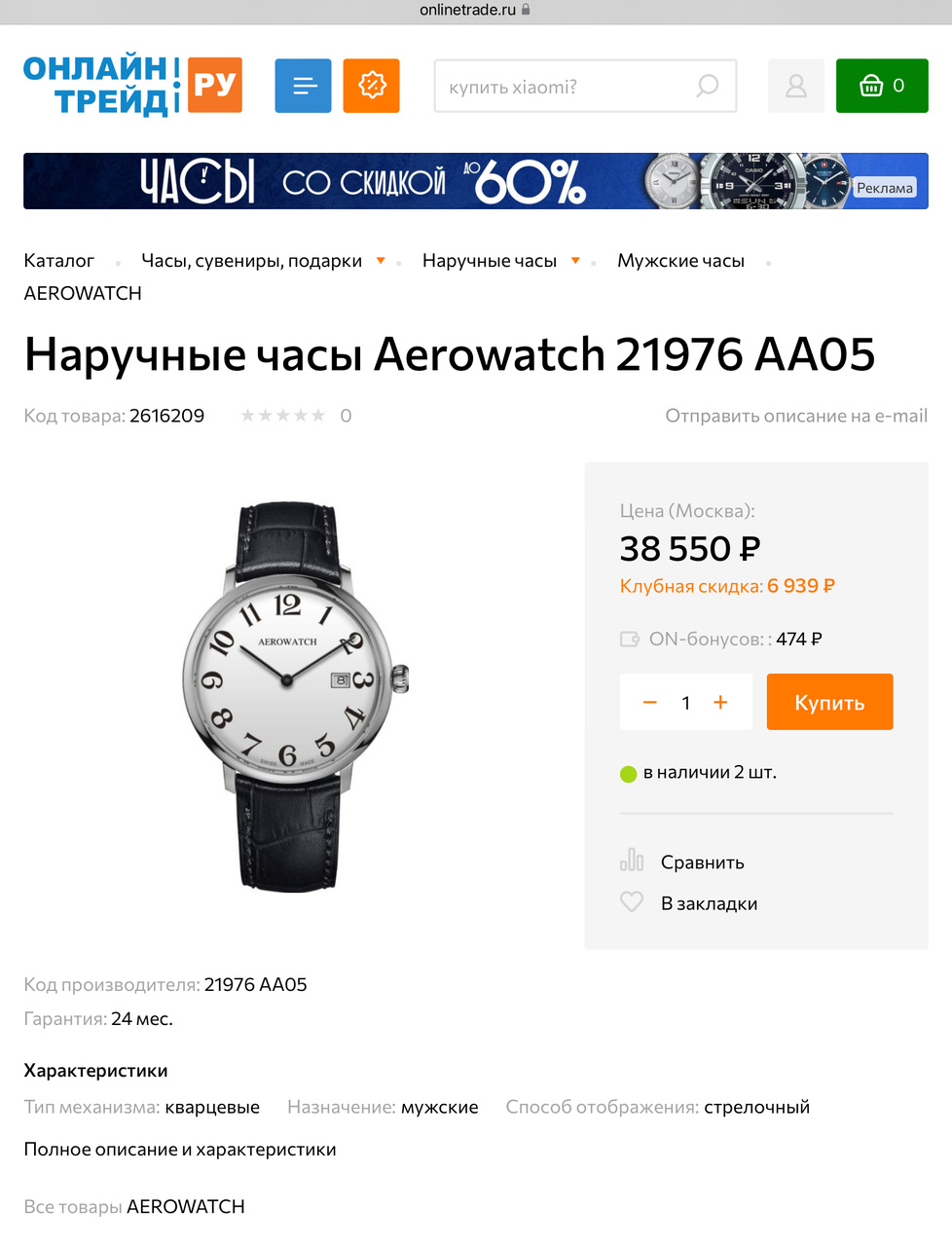Open the user profile icon
Image resolution: width=952 pixels, height=1246 pixels.
pyautogui.click(x=796, y=86)
